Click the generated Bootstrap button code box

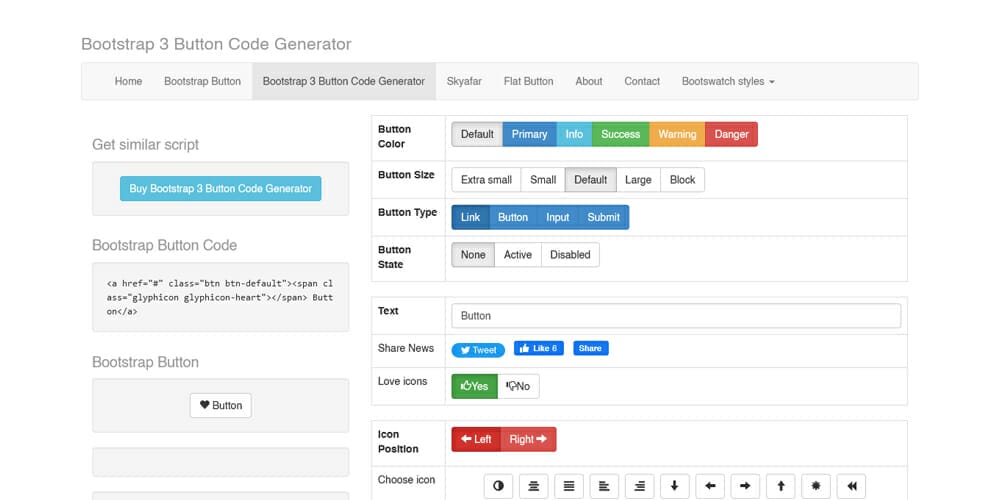click(x=221, y=297)
